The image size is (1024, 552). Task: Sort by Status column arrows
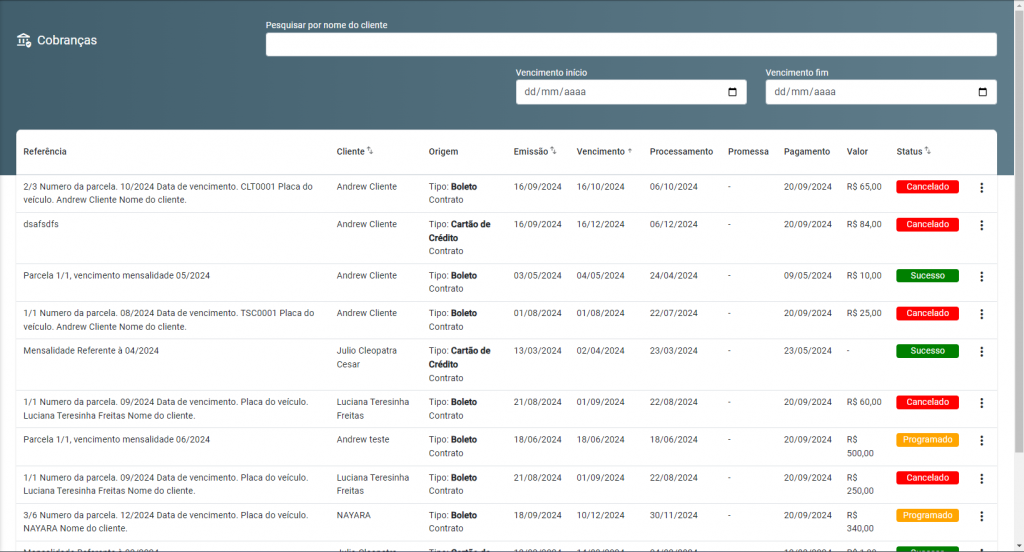[927, 151]
